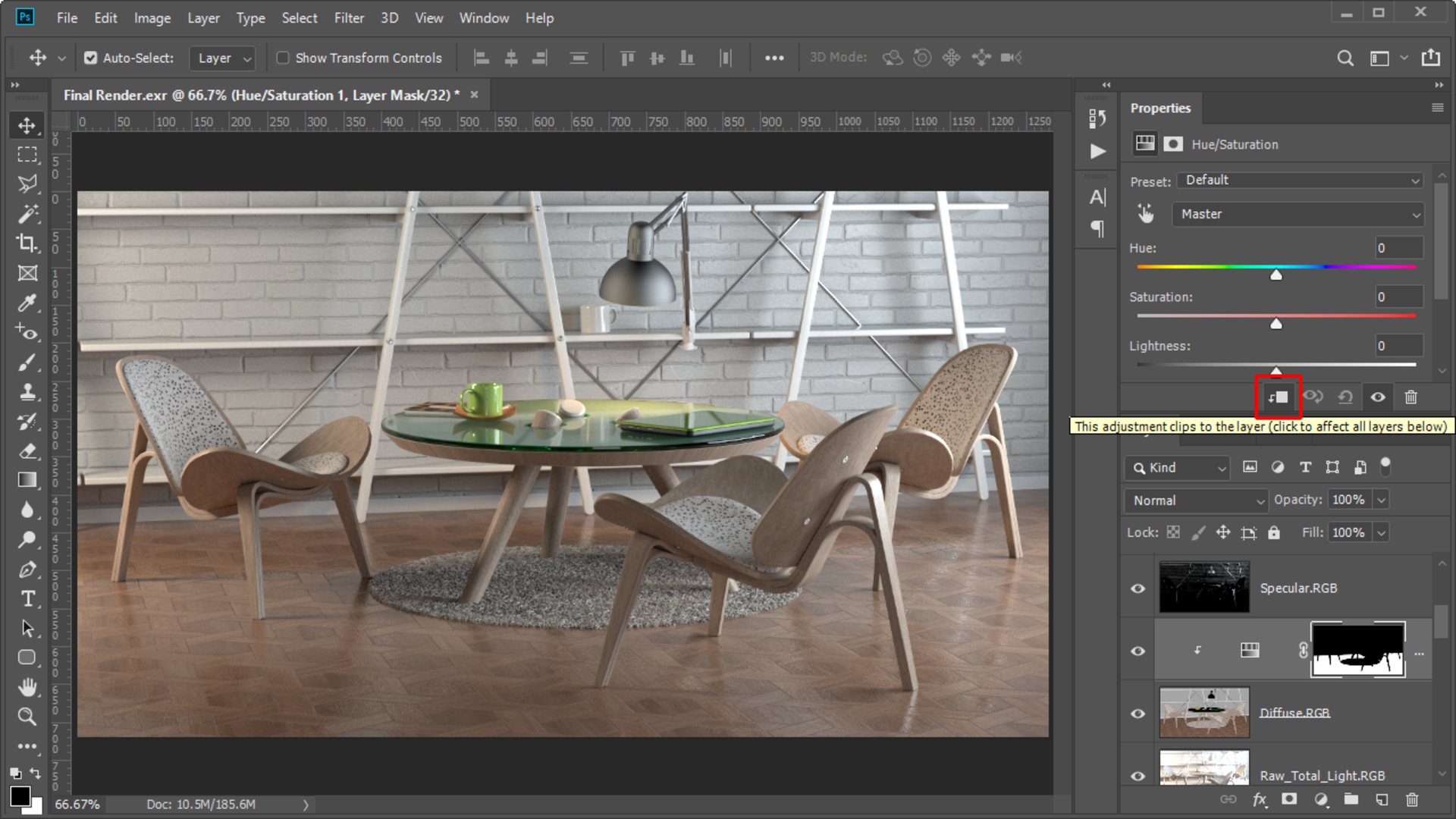The image size is (1456, 819).
Task: Select the Hue/Saturation layer mask thumbnail
Action: point(1357,649)
